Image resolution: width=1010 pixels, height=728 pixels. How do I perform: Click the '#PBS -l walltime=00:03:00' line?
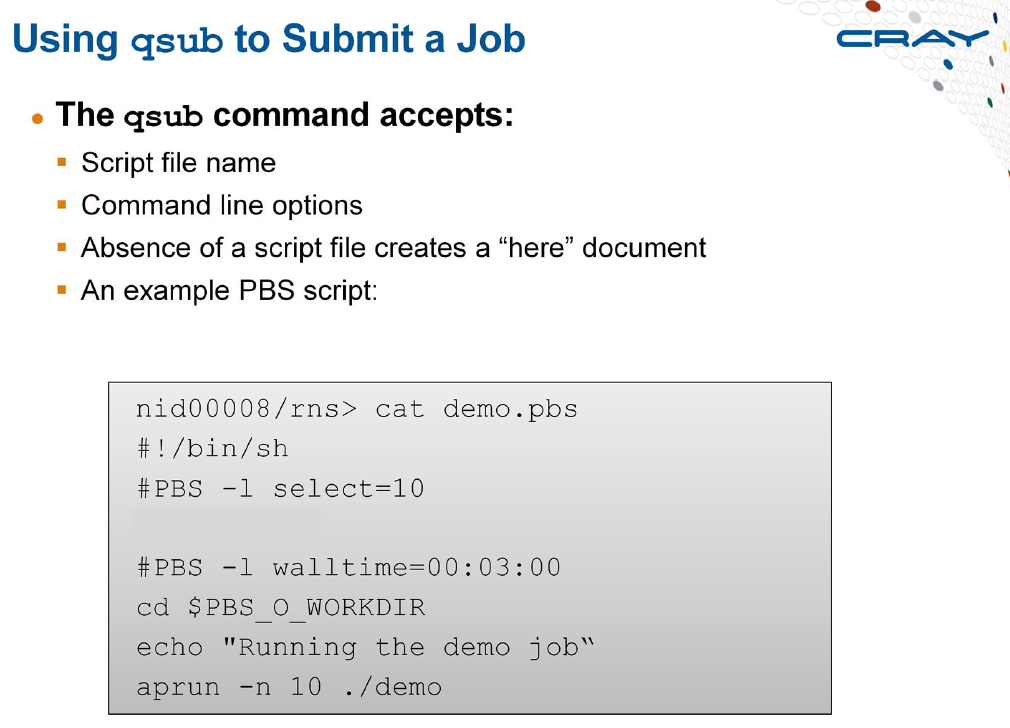[x=348, y=568]
